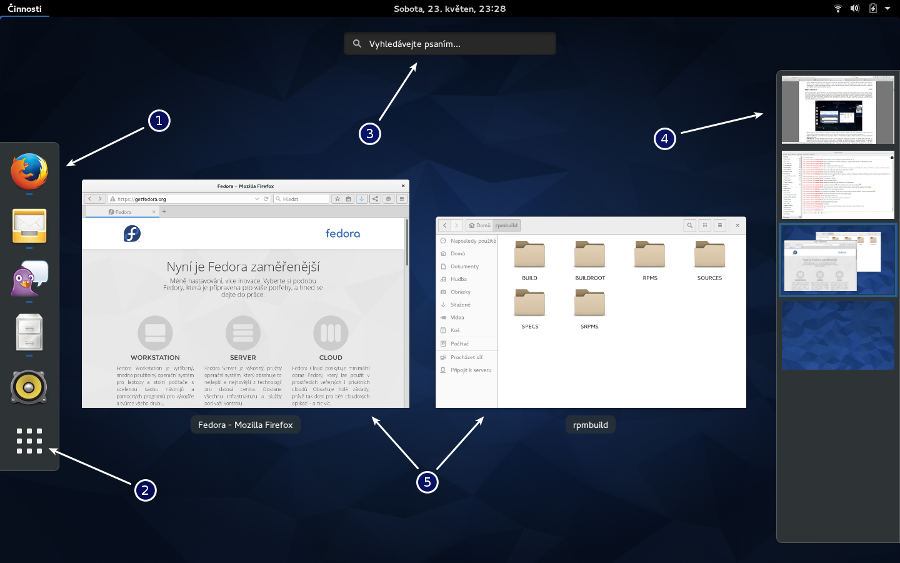Click the Wi-Fi network status icon

coord(837,8)
